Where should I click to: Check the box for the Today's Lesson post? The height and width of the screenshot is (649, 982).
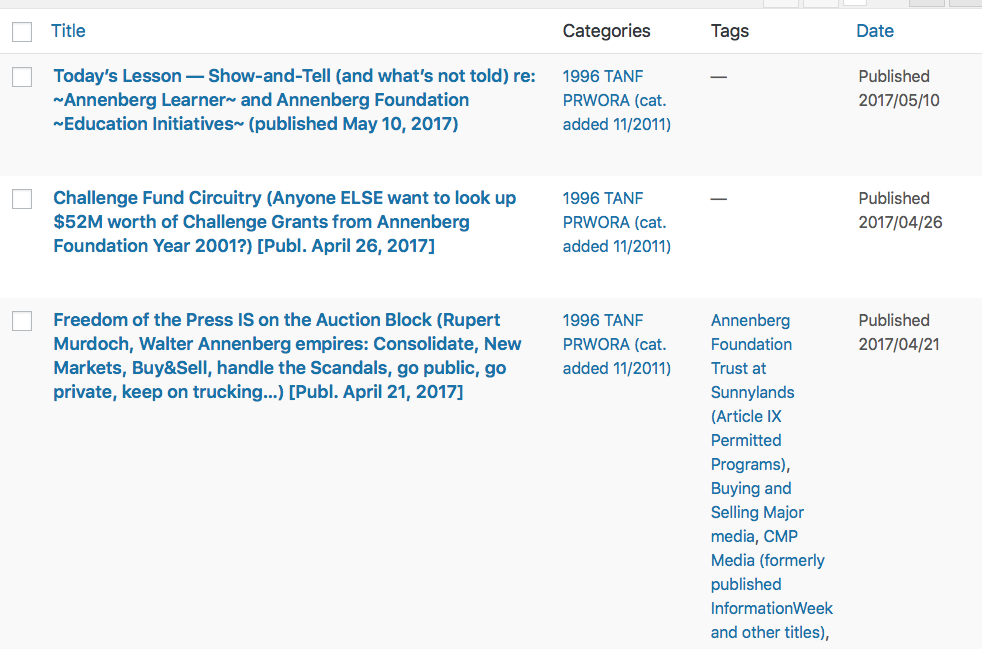(22, 77)
